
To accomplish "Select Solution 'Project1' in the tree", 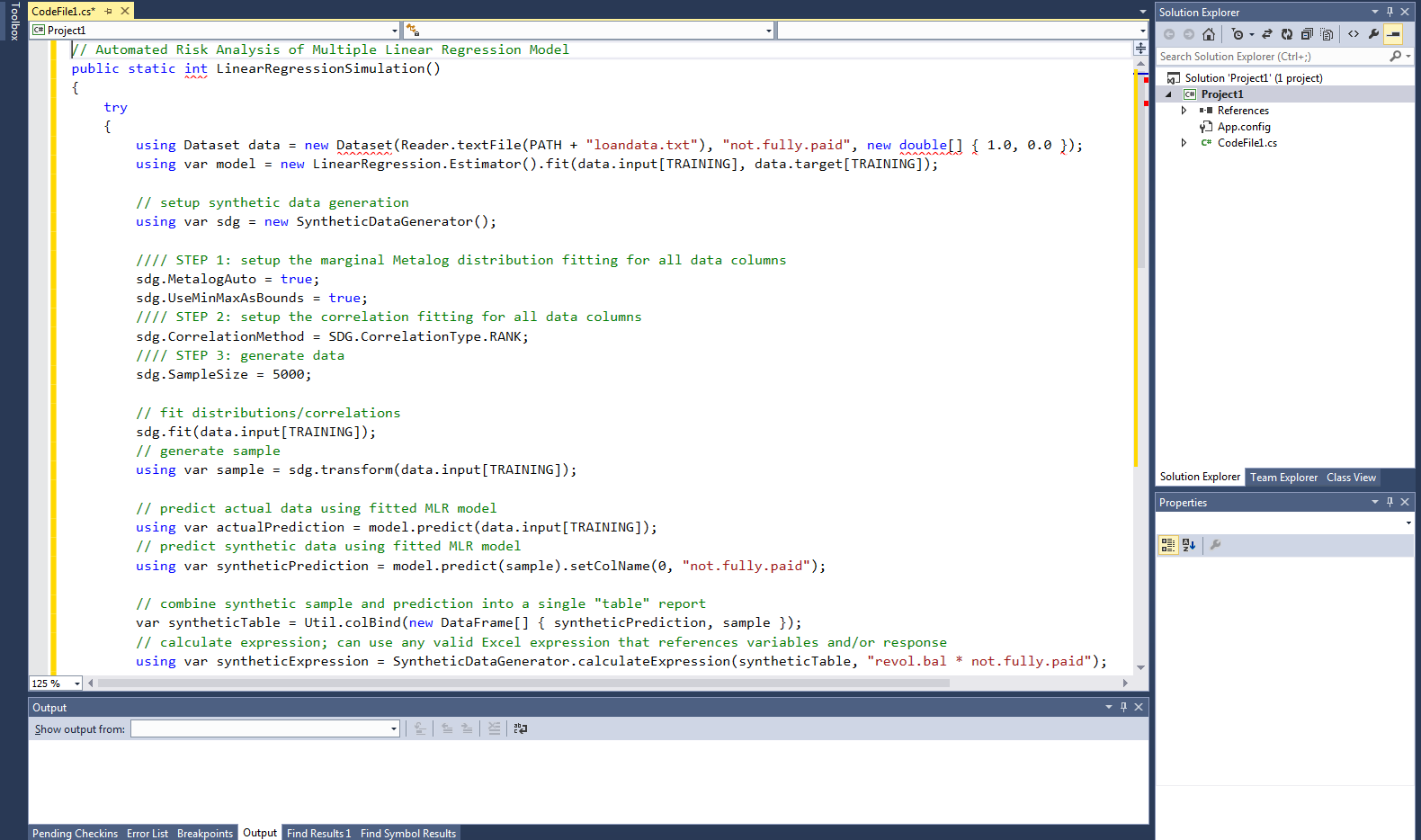I will 1254,78.
